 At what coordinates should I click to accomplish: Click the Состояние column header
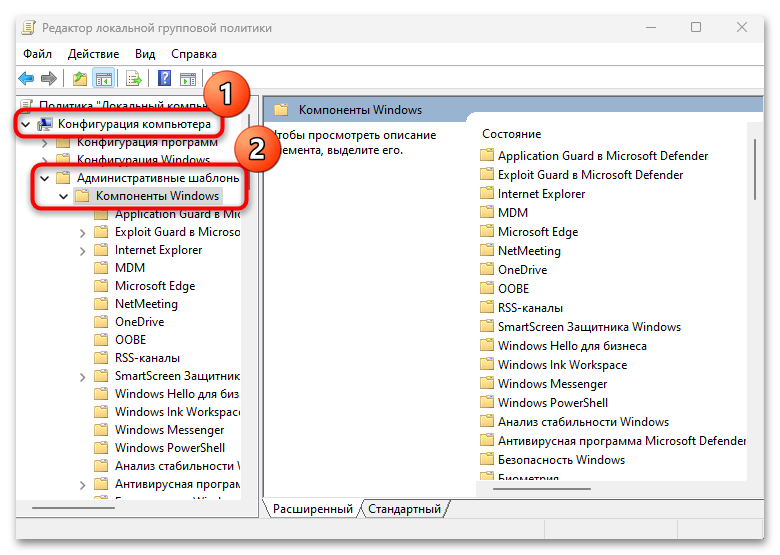(x=511, y=134)
